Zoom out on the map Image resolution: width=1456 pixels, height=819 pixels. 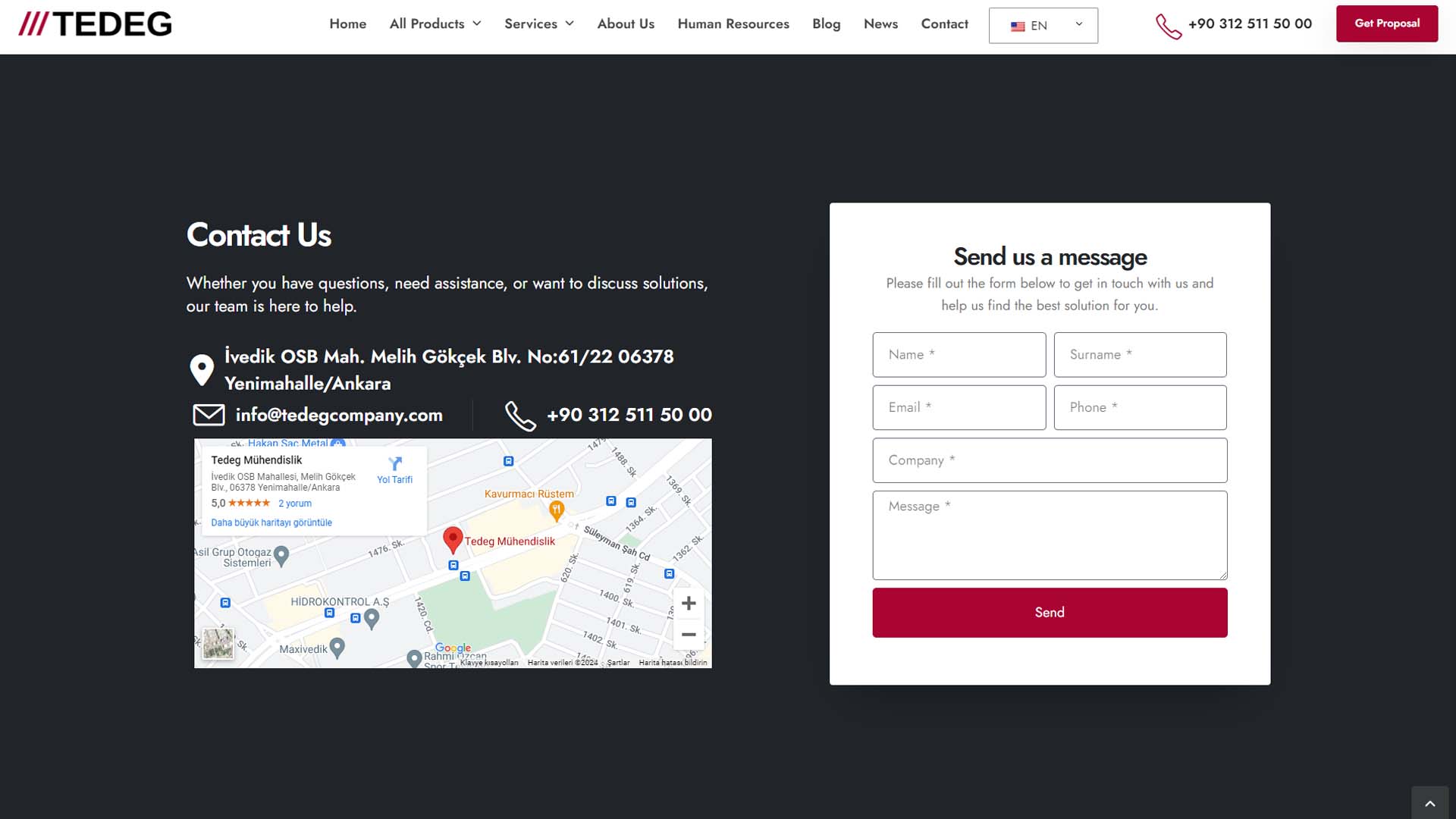(x=689, y=635)
